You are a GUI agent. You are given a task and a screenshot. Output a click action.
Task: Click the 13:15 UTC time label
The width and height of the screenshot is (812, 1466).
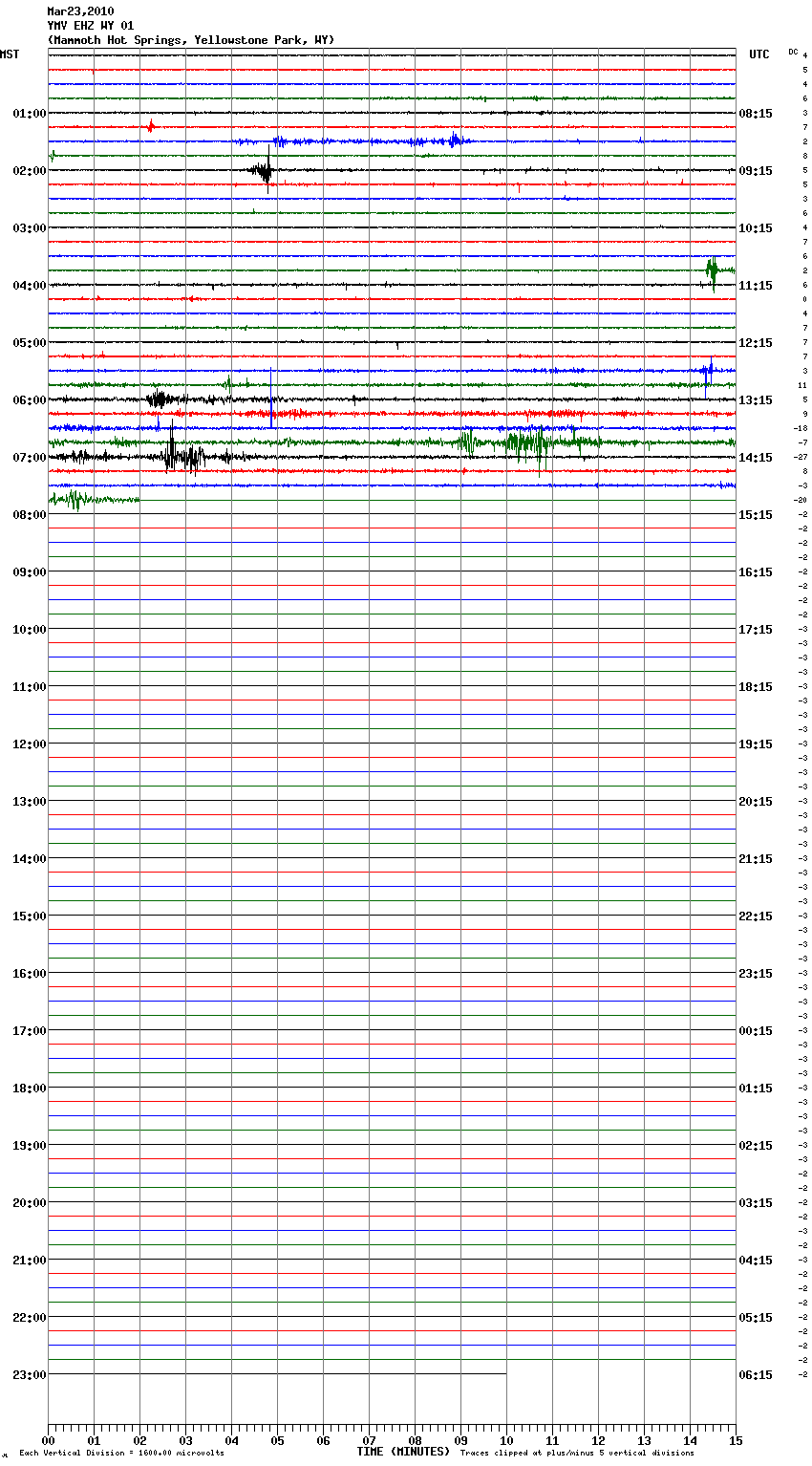(x=756, y=400)
